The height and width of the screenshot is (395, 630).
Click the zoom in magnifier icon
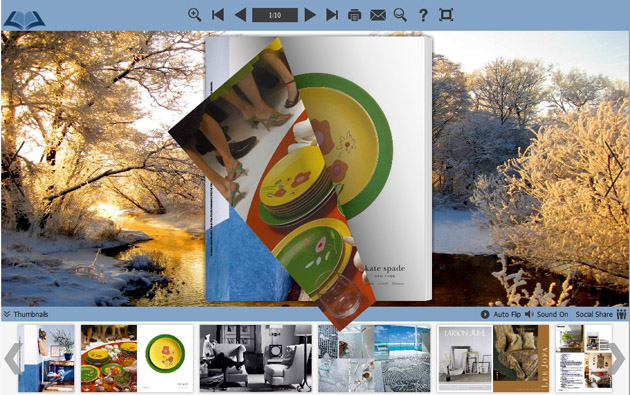[194, 15]
